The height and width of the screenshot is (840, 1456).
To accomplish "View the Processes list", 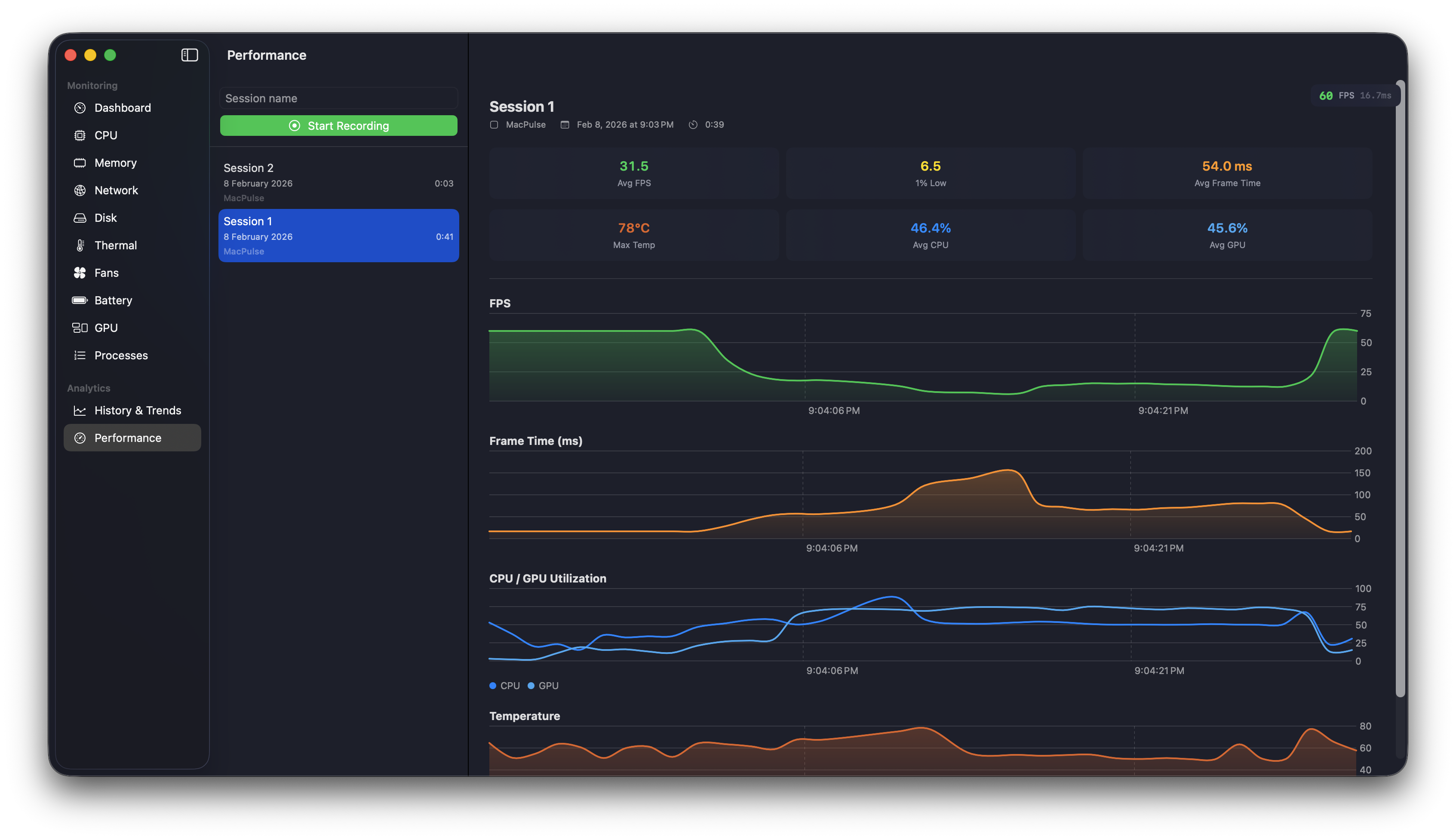I will tap(120, 355).
